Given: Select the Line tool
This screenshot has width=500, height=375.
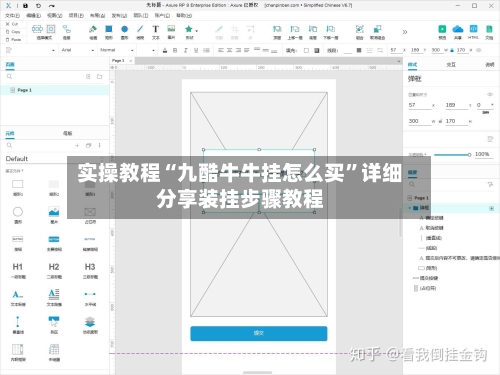Looking at the screenshot, I should pos(140,32).
